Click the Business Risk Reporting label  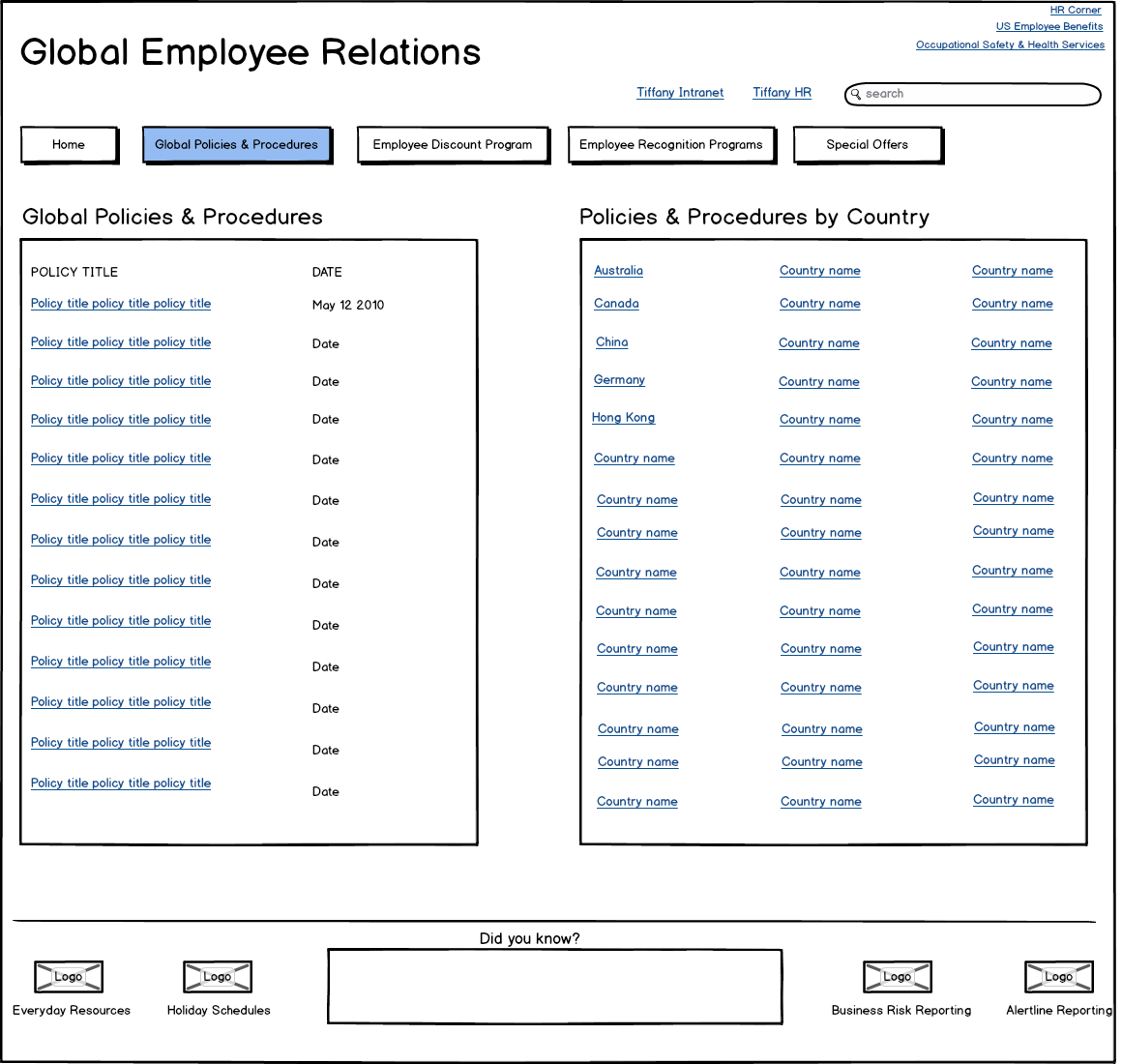tap(901, 1011)
